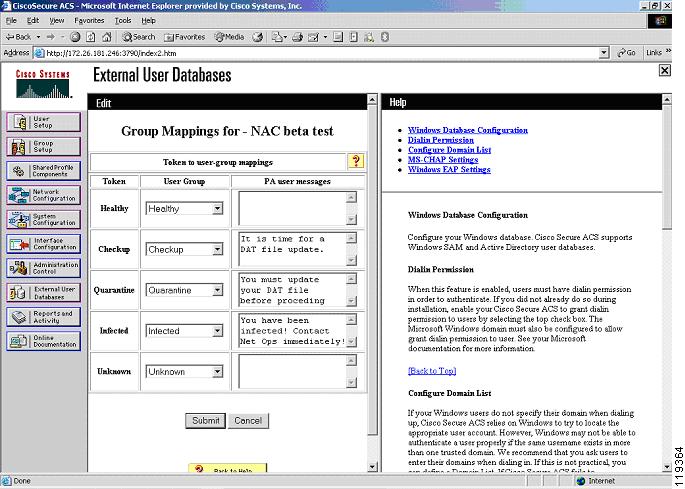685x489 pixels.
Task: Open the Edit menu
Action: coord(33,21)
